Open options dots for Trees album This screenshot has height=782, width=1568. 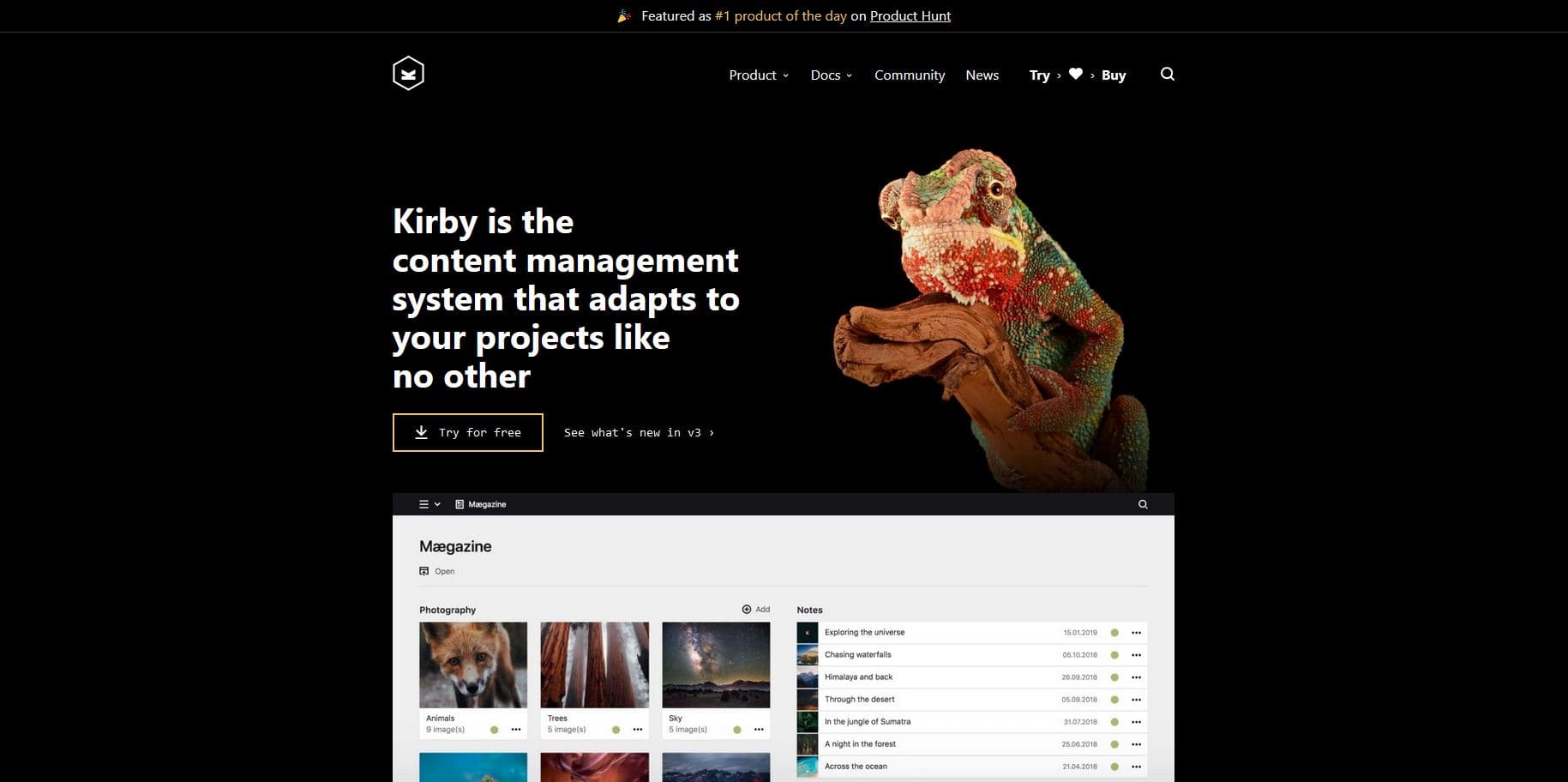(638, 730)
